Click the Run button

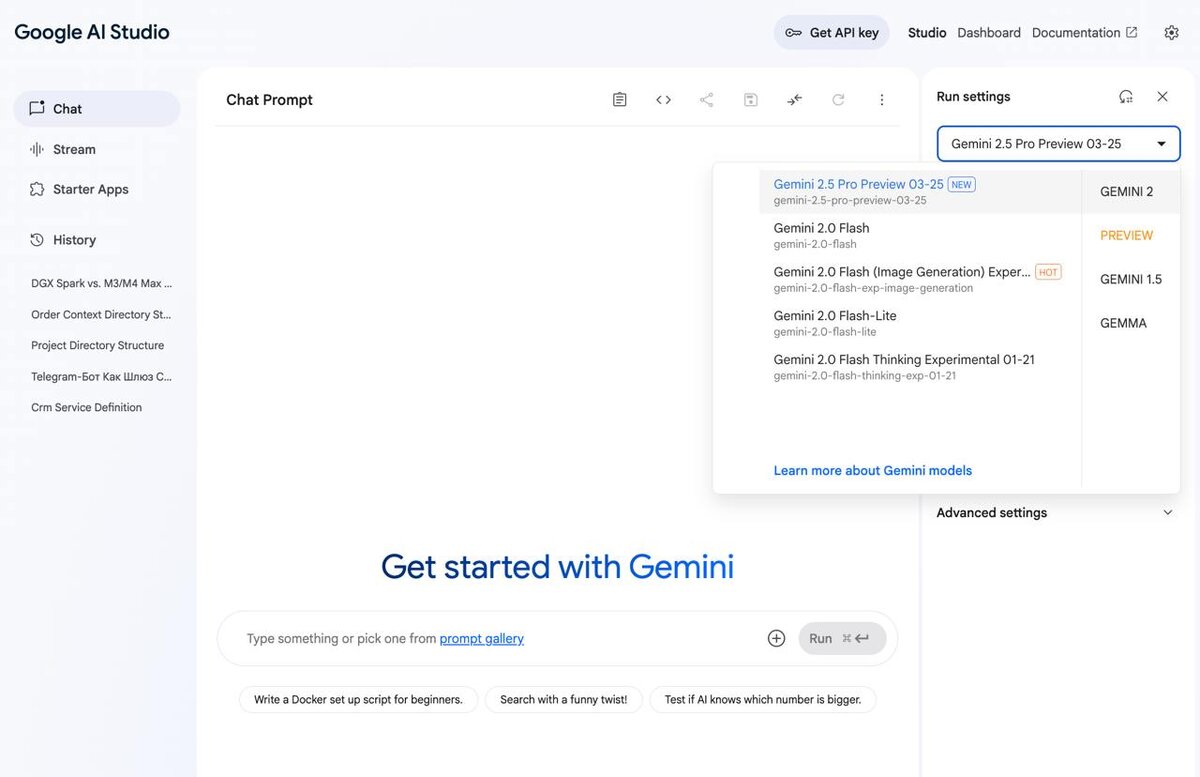click(842, 639)
